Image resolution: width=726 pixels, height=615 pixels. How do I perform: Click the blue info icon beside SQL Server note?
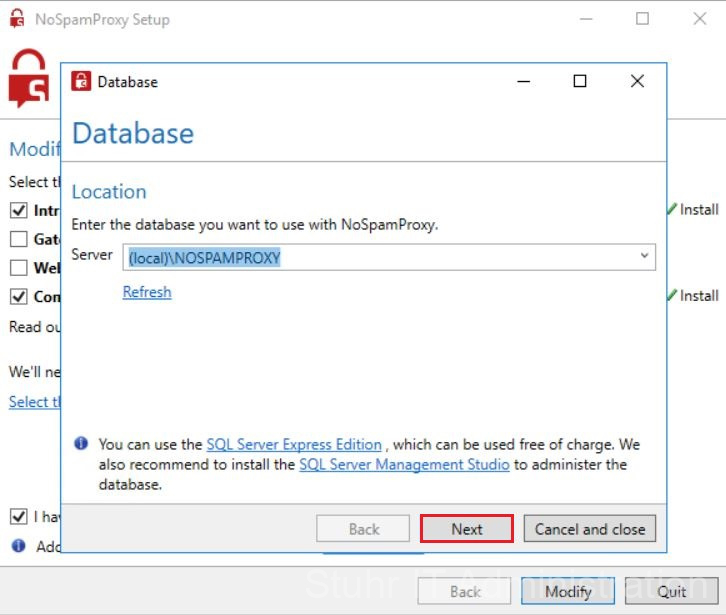(x=81, y=443)
